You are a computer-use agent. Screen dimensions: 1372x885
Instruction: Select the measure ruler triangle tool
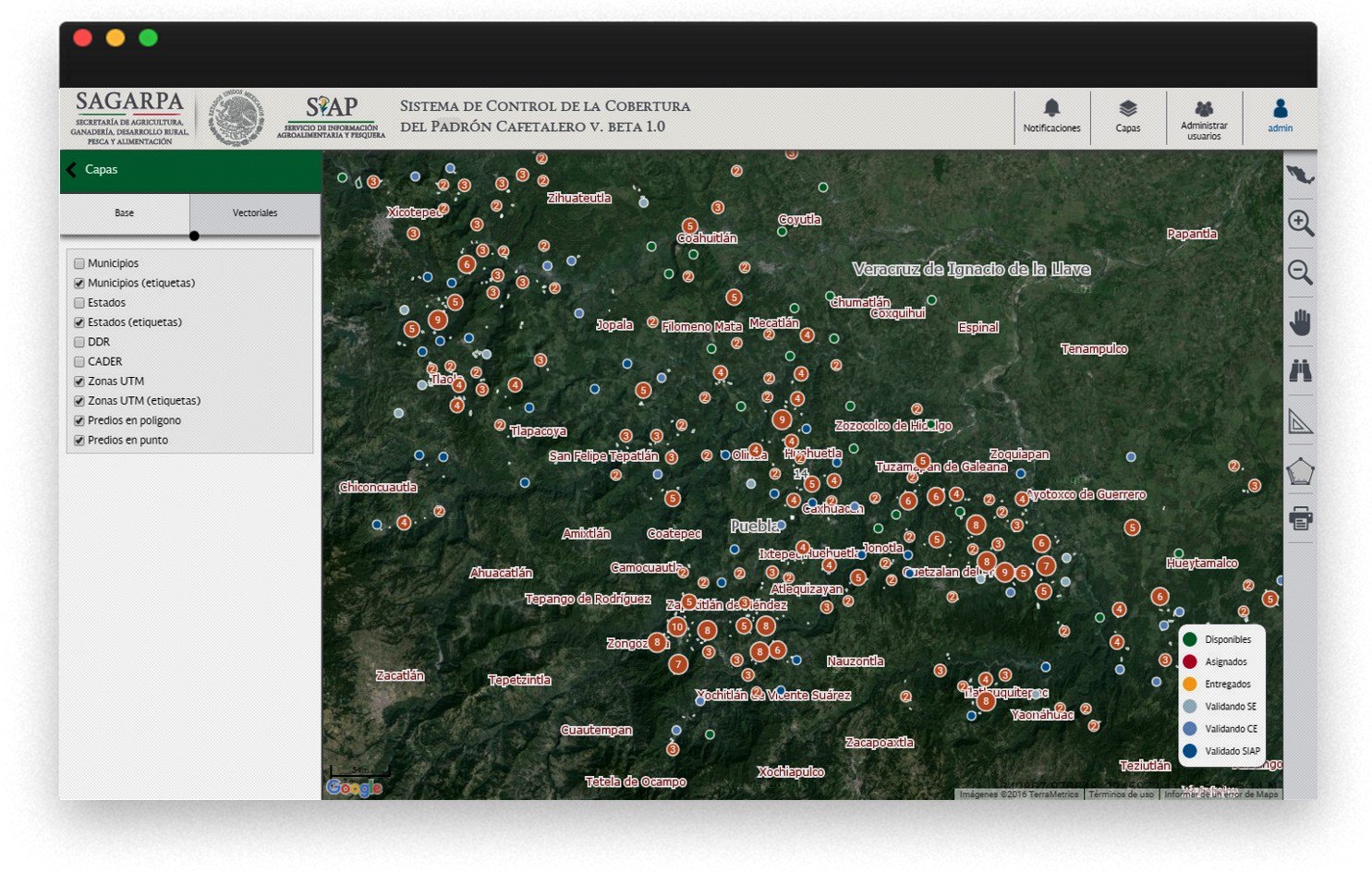[x=1300, y=421]
